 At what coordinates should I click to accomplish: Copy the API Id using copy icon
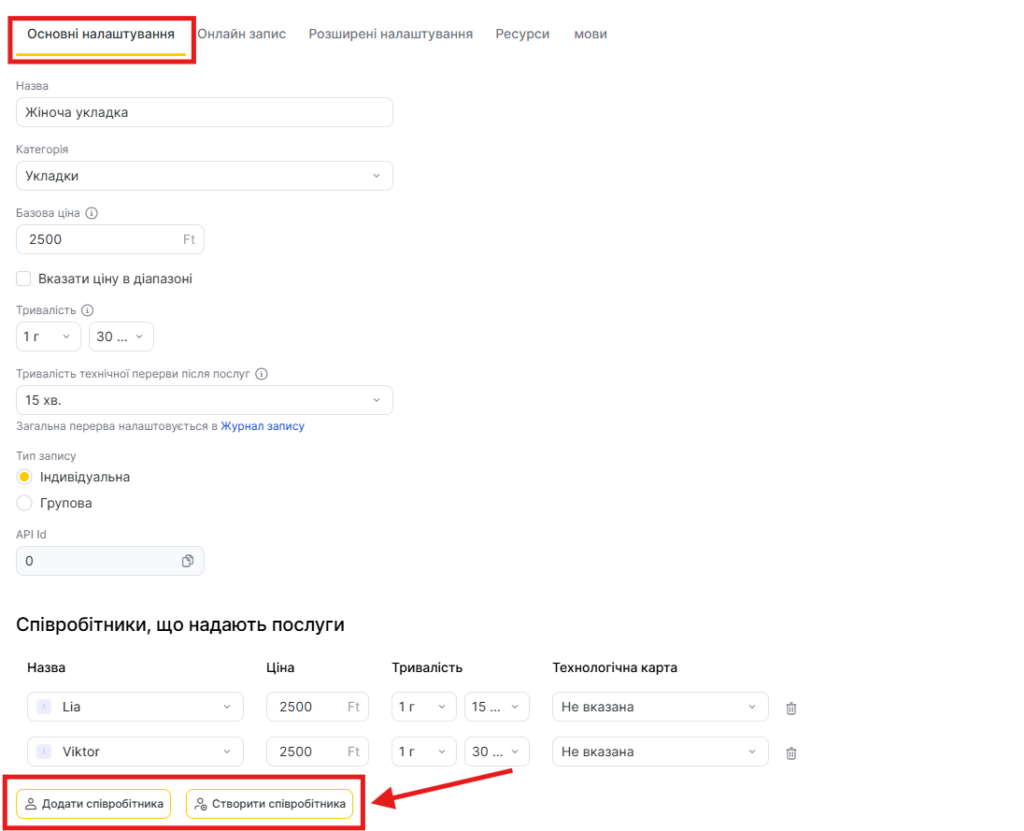tap(187, 561)
